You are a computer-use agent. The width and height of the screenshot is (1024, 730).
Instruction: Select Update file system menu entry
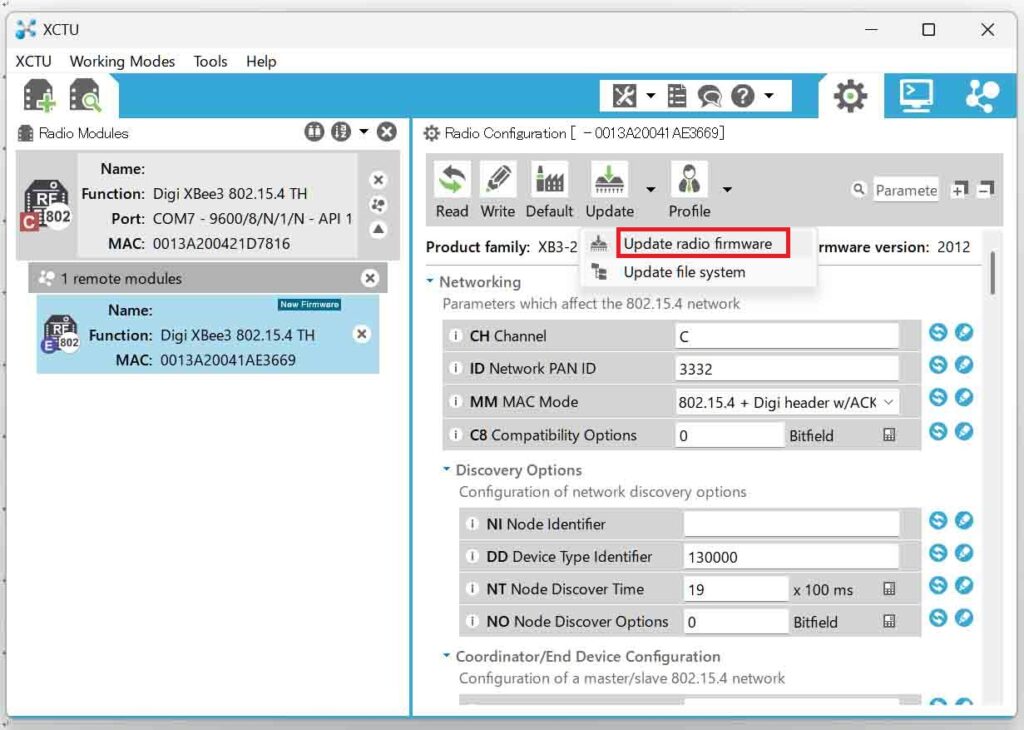(x=684, y=272)
